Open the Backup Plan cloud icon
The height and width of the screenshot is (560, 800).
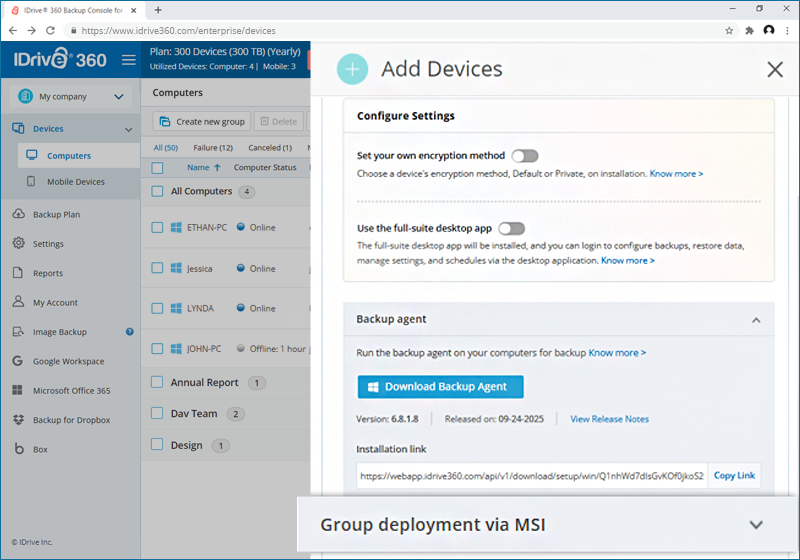pos(18,214)
